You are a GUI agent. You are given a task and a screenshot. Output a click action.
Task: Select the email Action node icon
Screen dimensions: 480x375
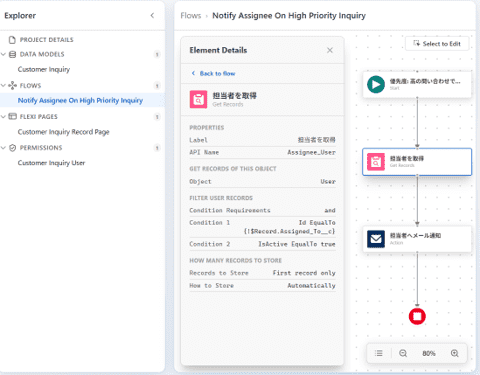(376, 239)
